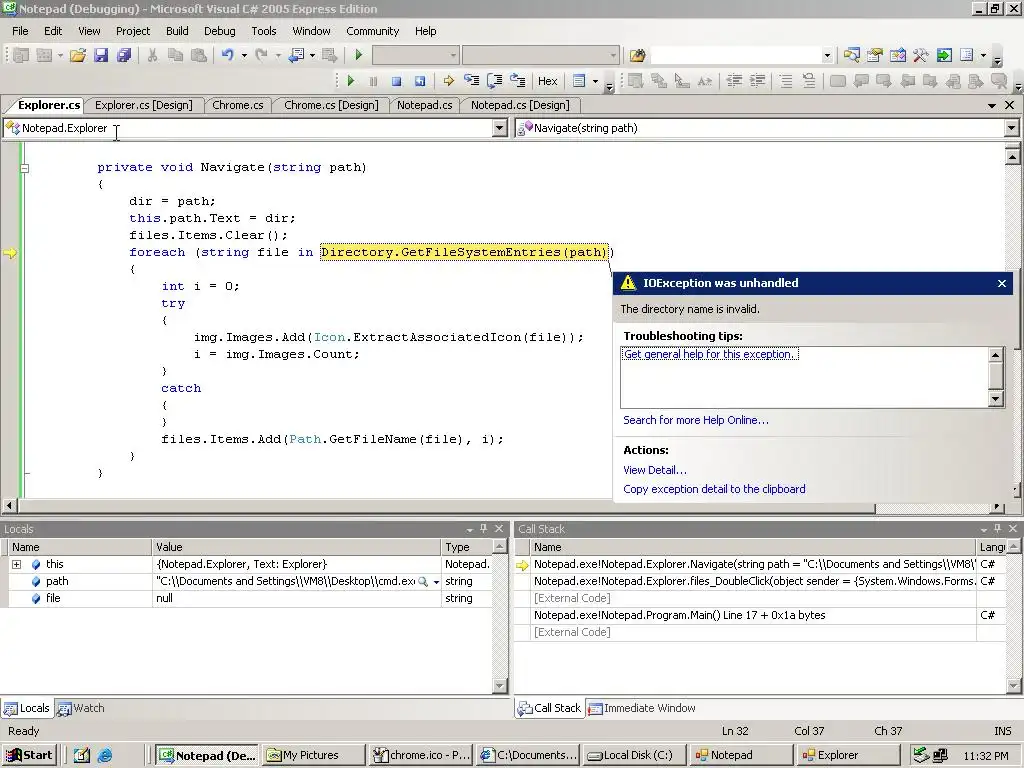Open Internet Explorer quick launch icon
The height and width of the screenshot is (768, 1024).
tap(105, 755)
